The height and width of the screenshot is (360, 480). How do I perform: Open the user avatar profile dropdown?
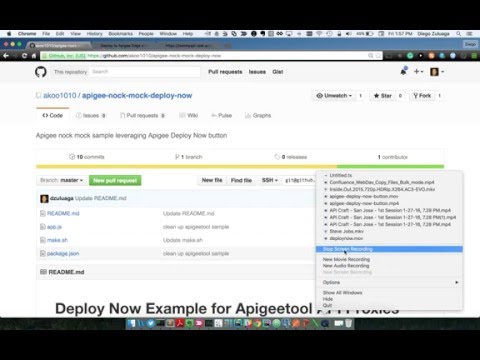(x=437, y=71)
